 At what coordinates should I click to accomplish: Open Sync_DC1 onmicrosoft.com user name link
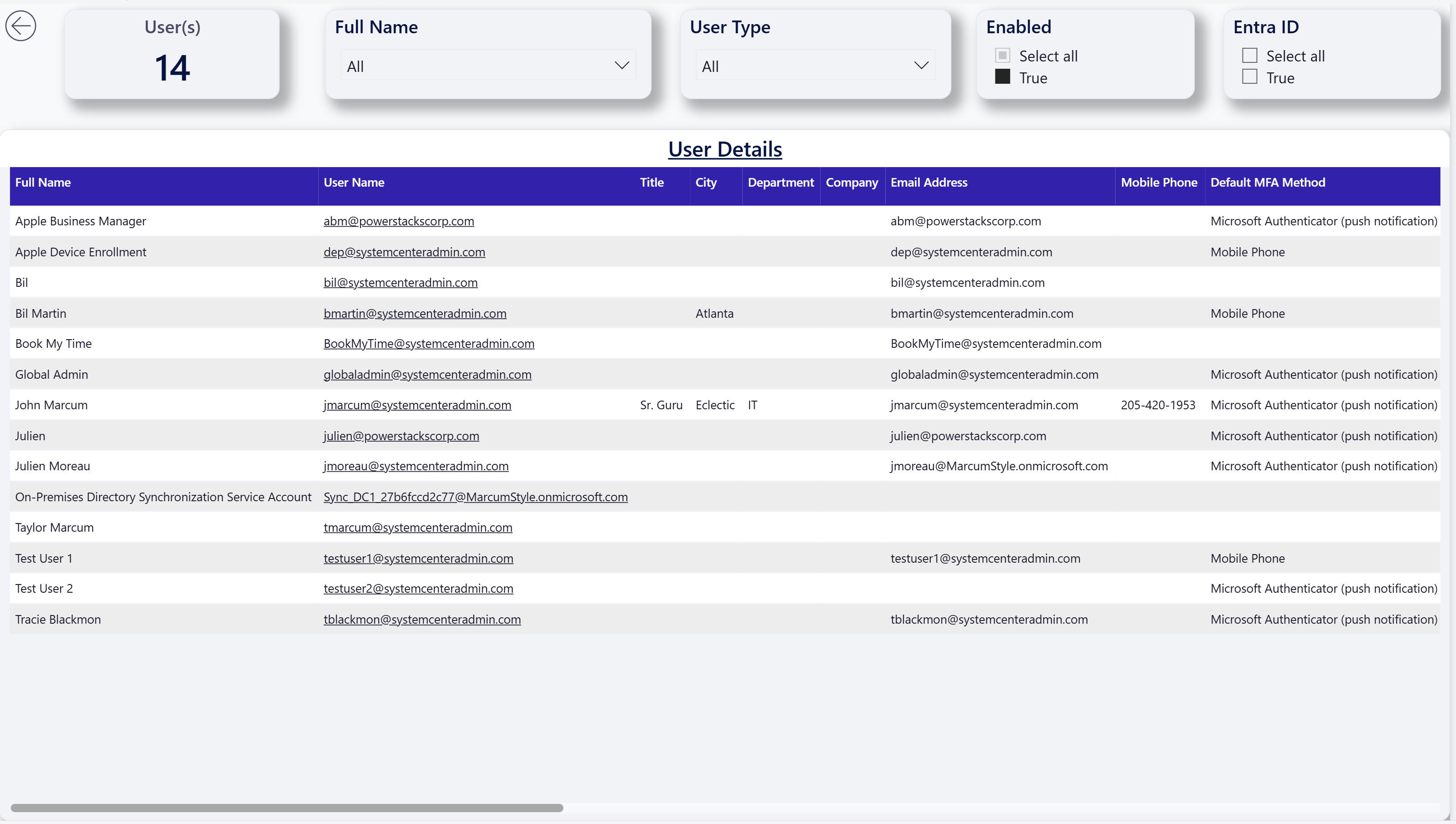click(475, 497)
